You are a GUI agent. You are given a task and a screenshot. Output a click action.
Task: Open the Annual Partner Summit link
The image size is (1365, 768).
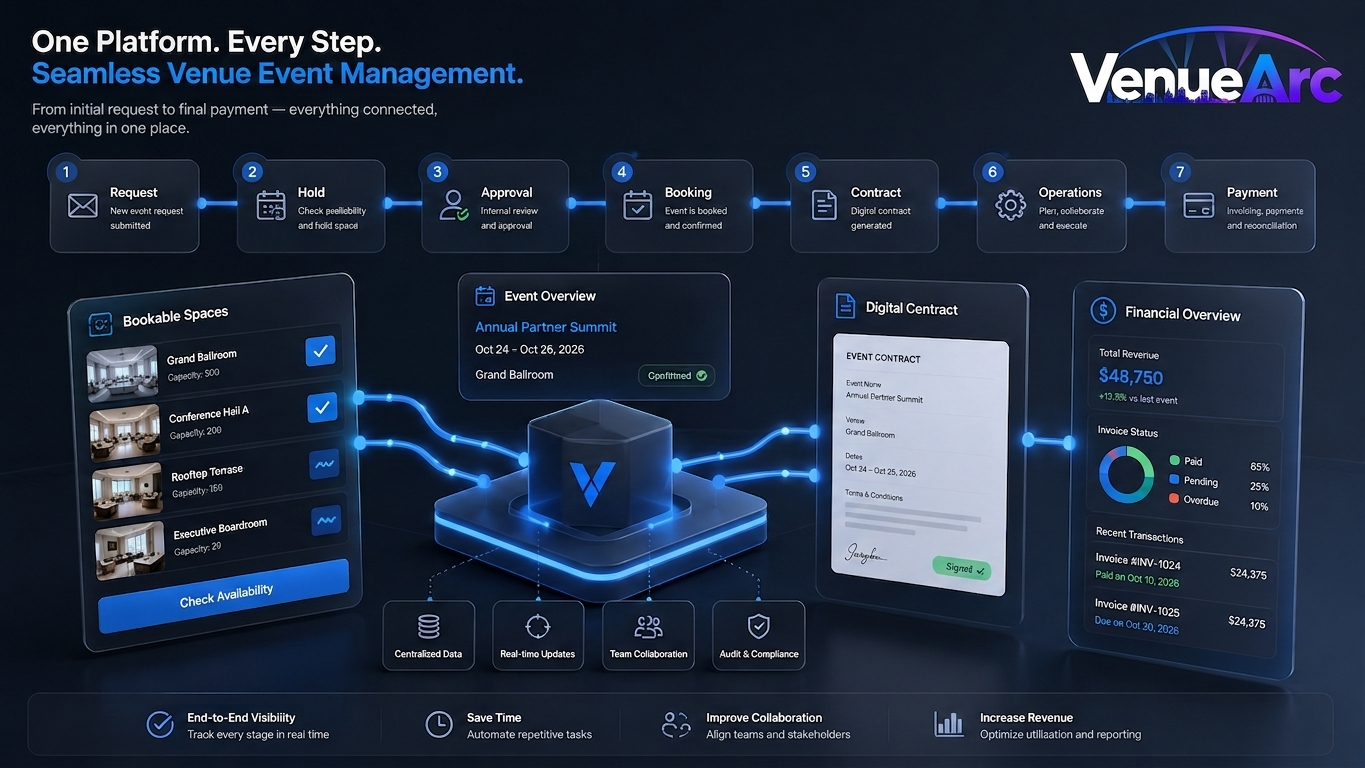(546, 327)
